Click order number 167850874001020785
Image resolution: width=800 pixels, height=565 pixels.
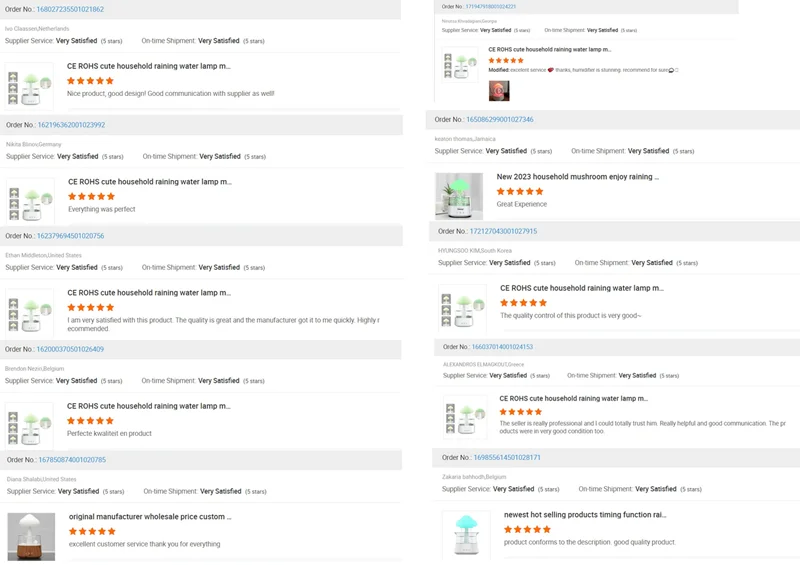[x=71, y=460]
